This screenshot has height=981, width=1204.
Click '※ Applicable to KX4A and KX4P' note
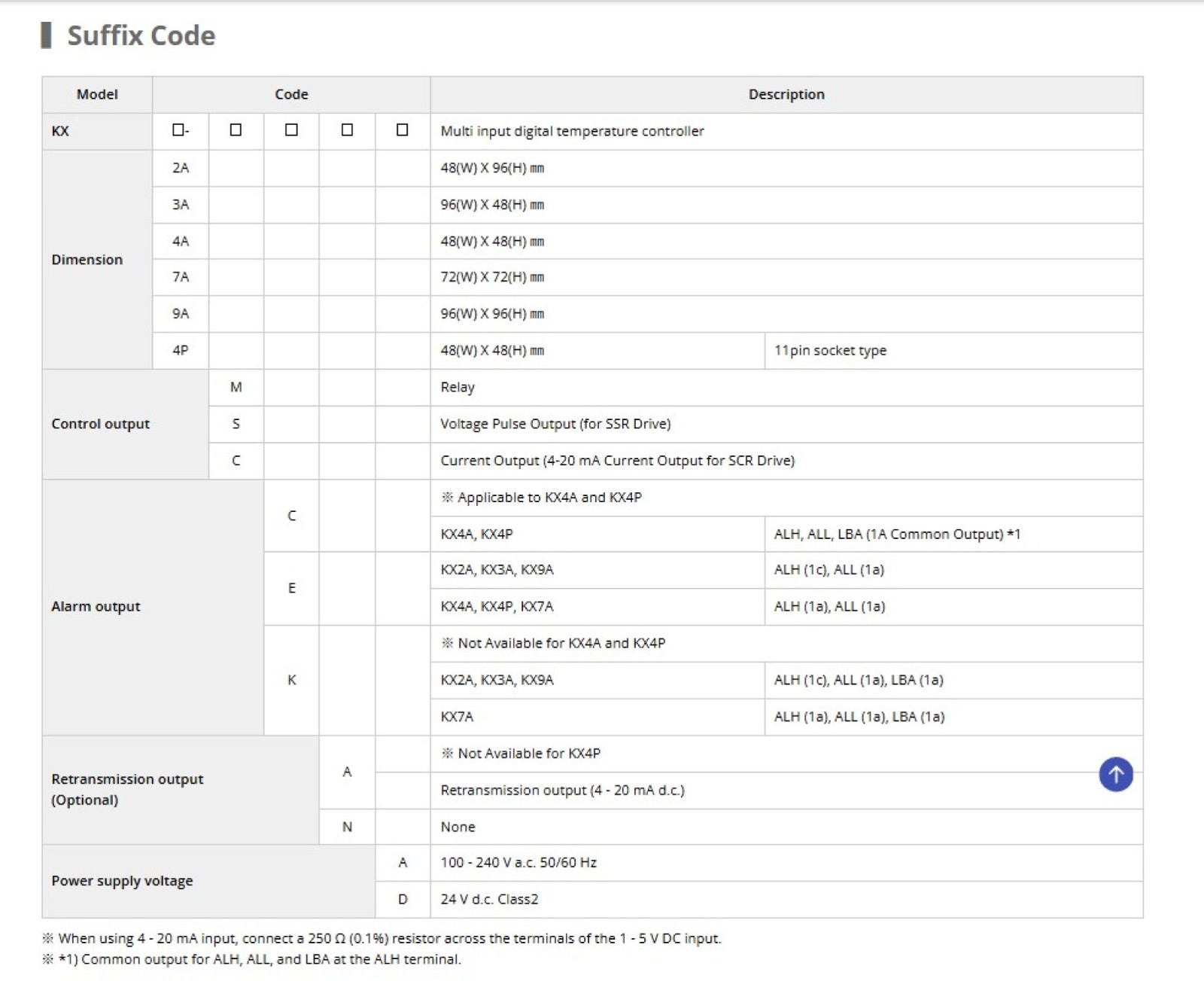point(541,498)
